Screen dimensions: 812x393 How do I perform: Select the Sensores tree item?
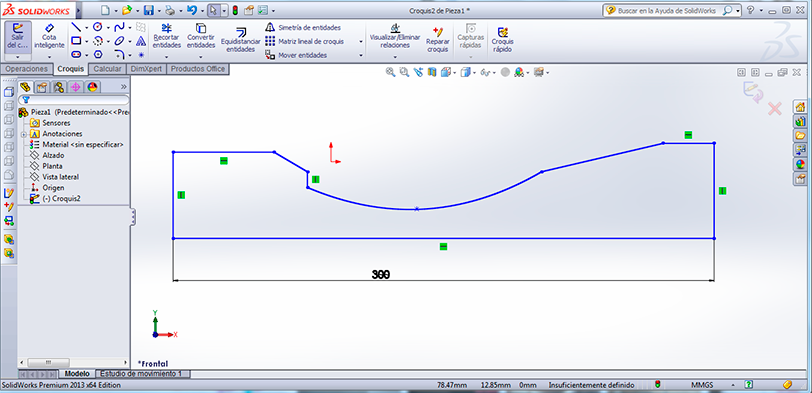point(50,123)
